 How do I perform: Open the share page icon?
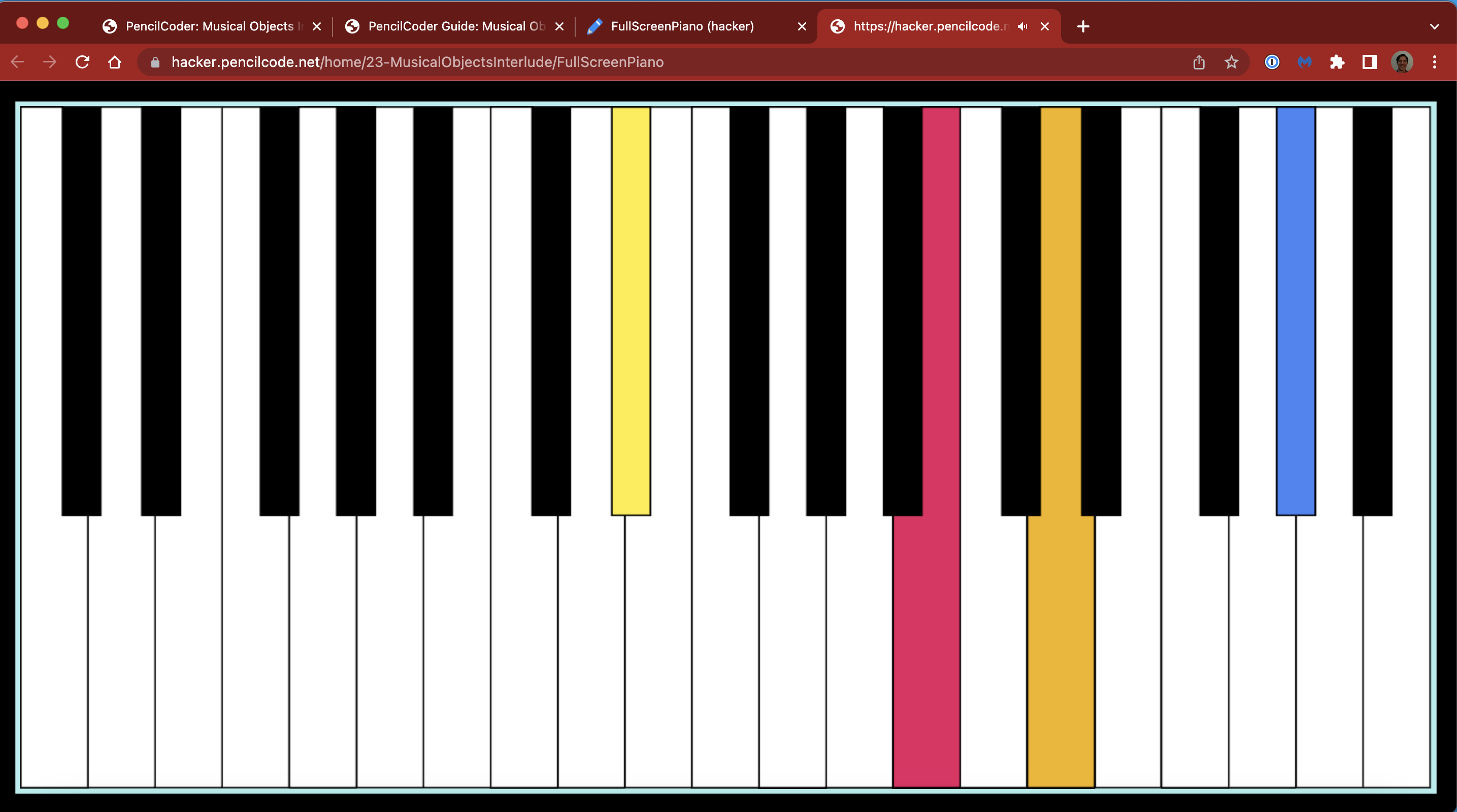tap(1199, 62)
